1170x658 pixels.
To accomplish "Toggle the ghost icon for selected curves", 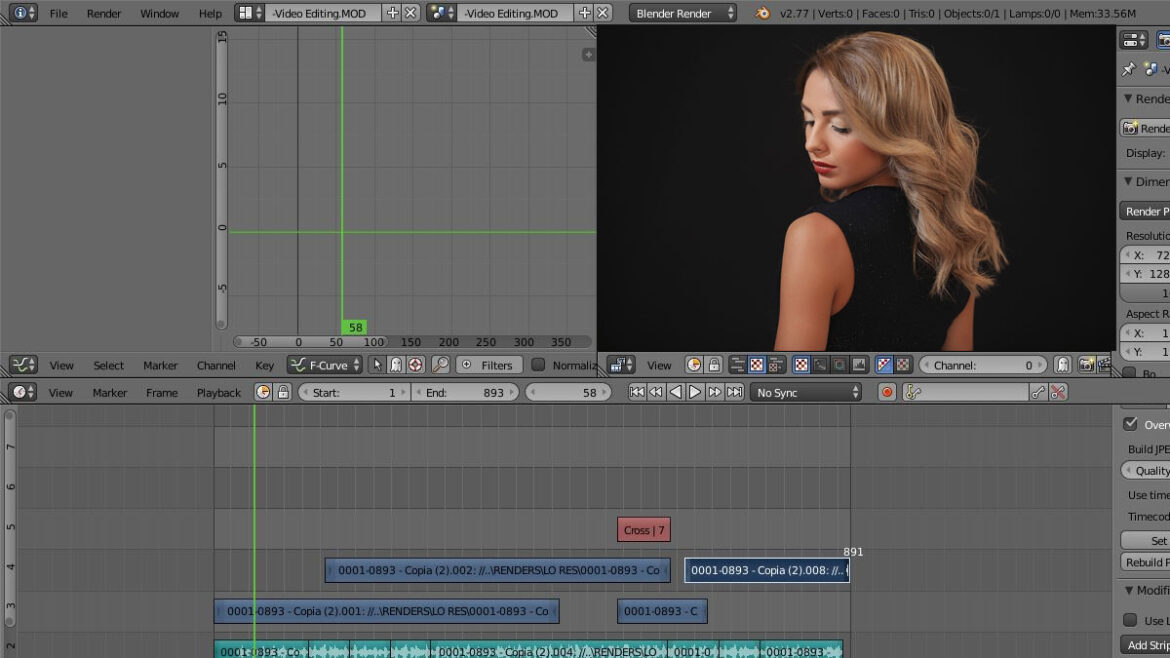I will point(396,365).
